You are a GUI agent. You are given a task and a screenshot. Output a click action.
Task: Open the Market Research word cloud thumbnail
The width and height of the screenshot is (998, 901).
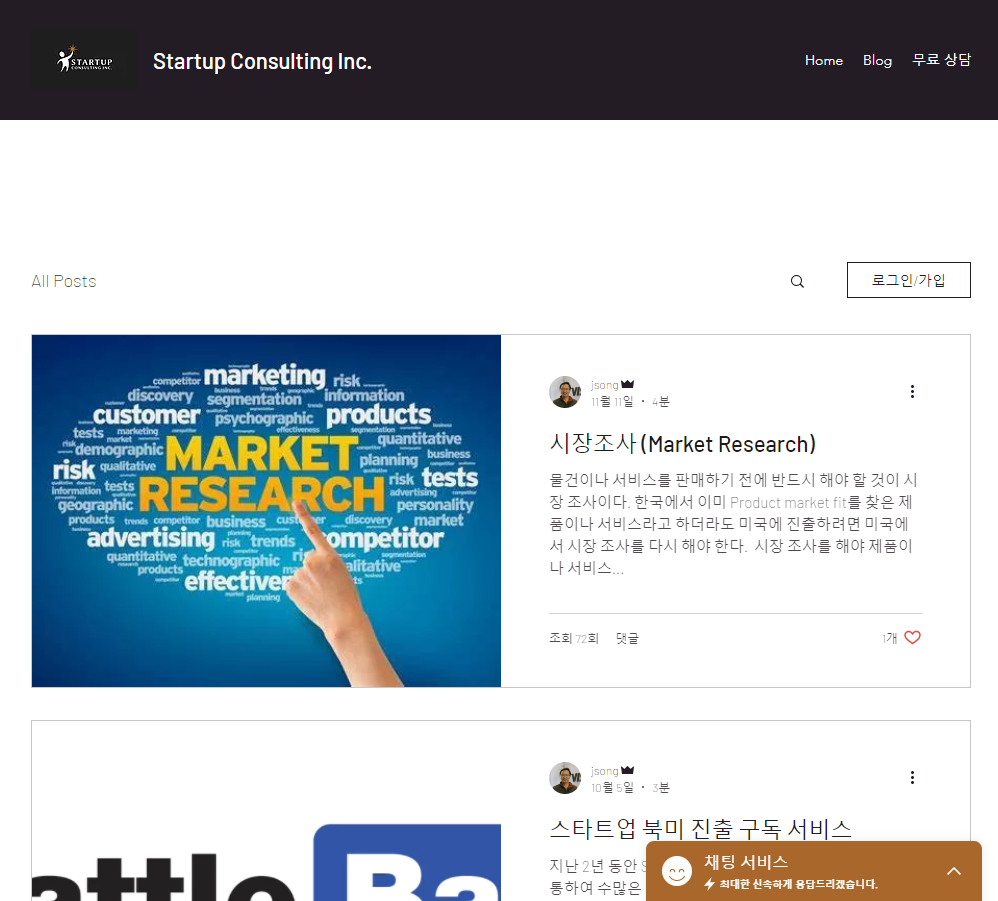pos(266,511)
